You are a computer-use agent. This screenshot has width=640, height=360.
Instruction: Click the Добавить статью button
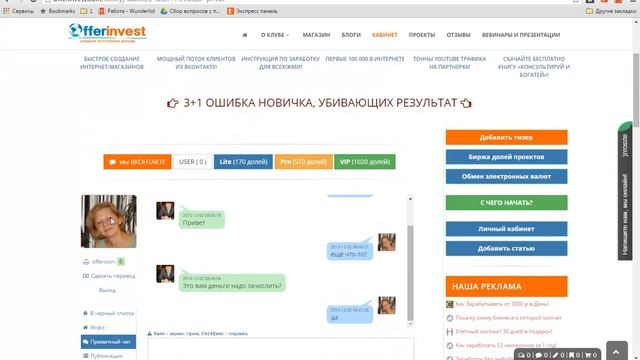(507, 248)
